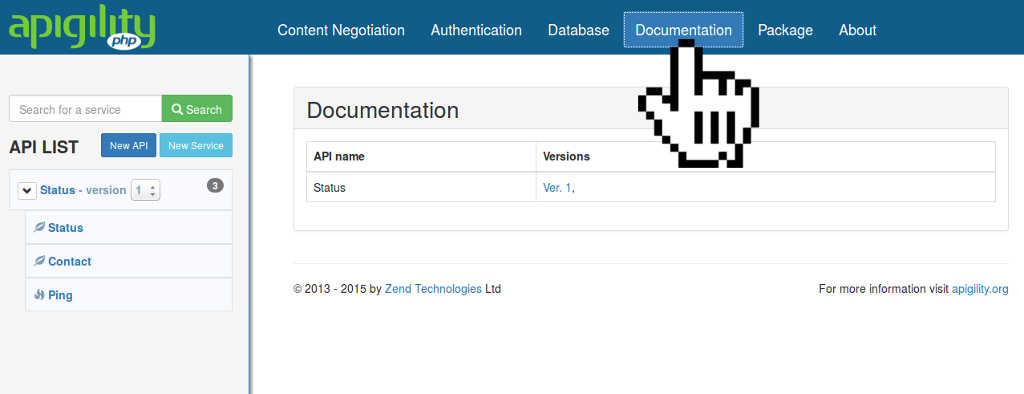Screen dimensions: 1024x394
Task: Click the Apigility PHP logo
Action: (82, 28)
